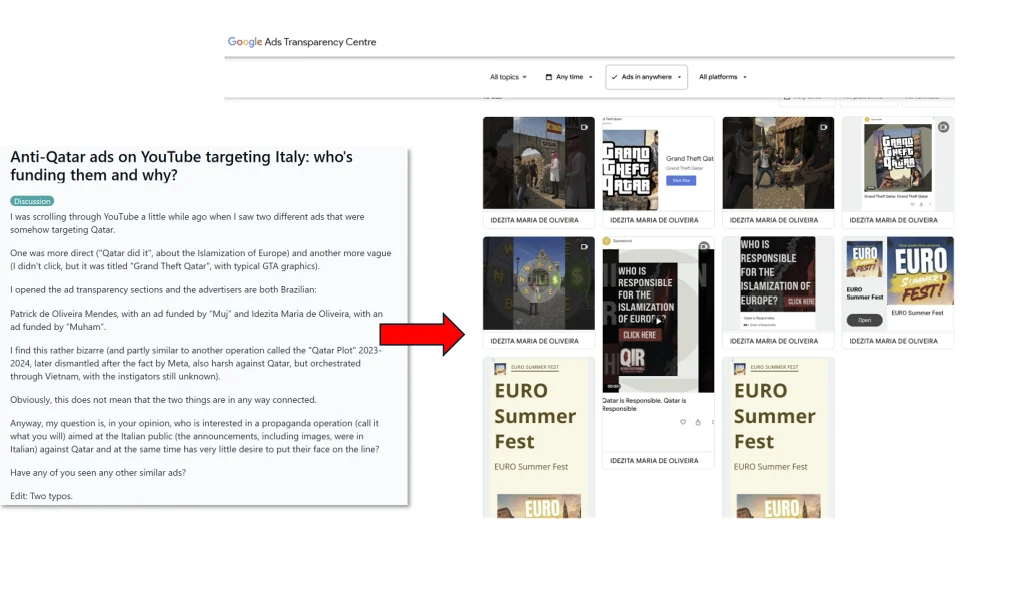1010x590 pixels.
Task: Click the large EURO Summer Fest heading in bottom-left card
Action: (x=535, y=416)
